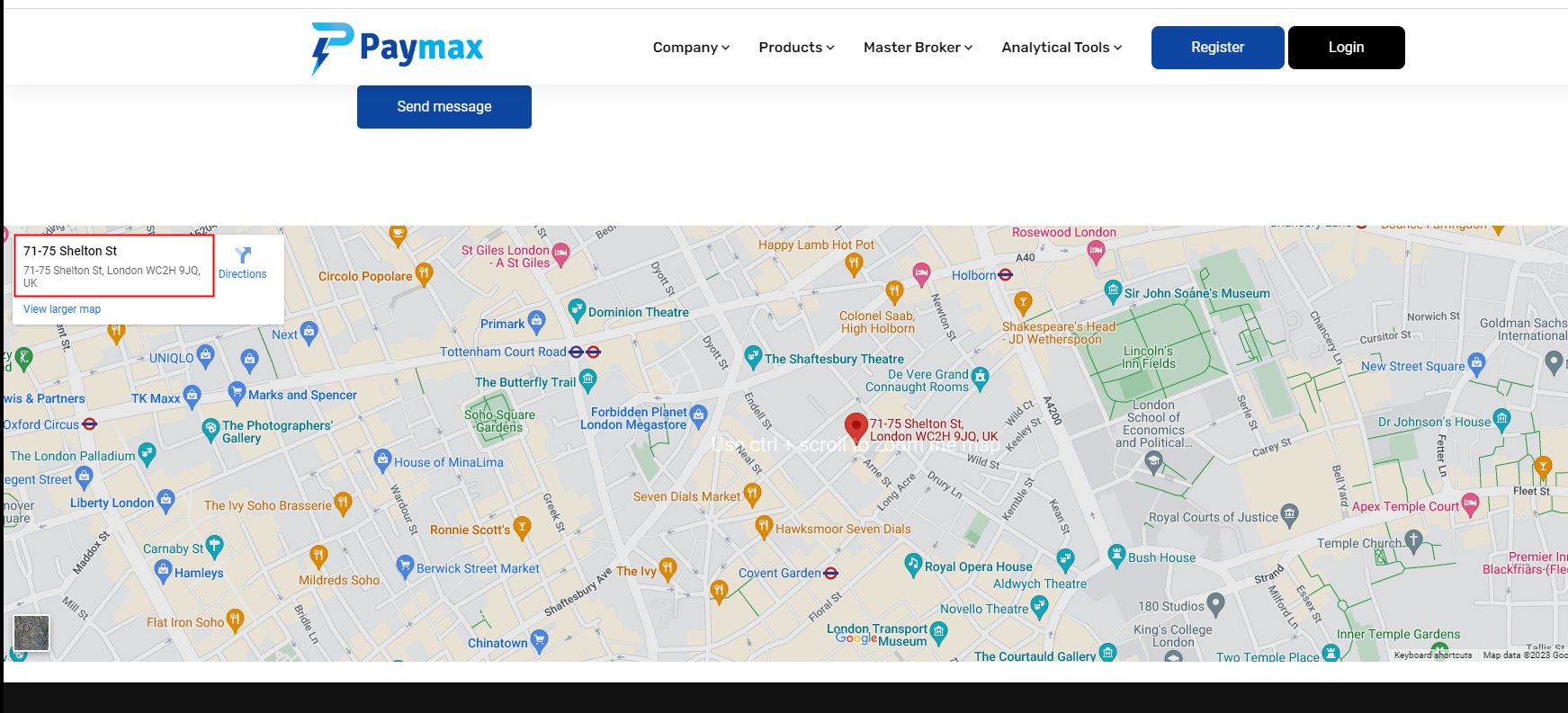
Task: Select the Liberty London shopping pin
Action: click(x=166, y=500)
